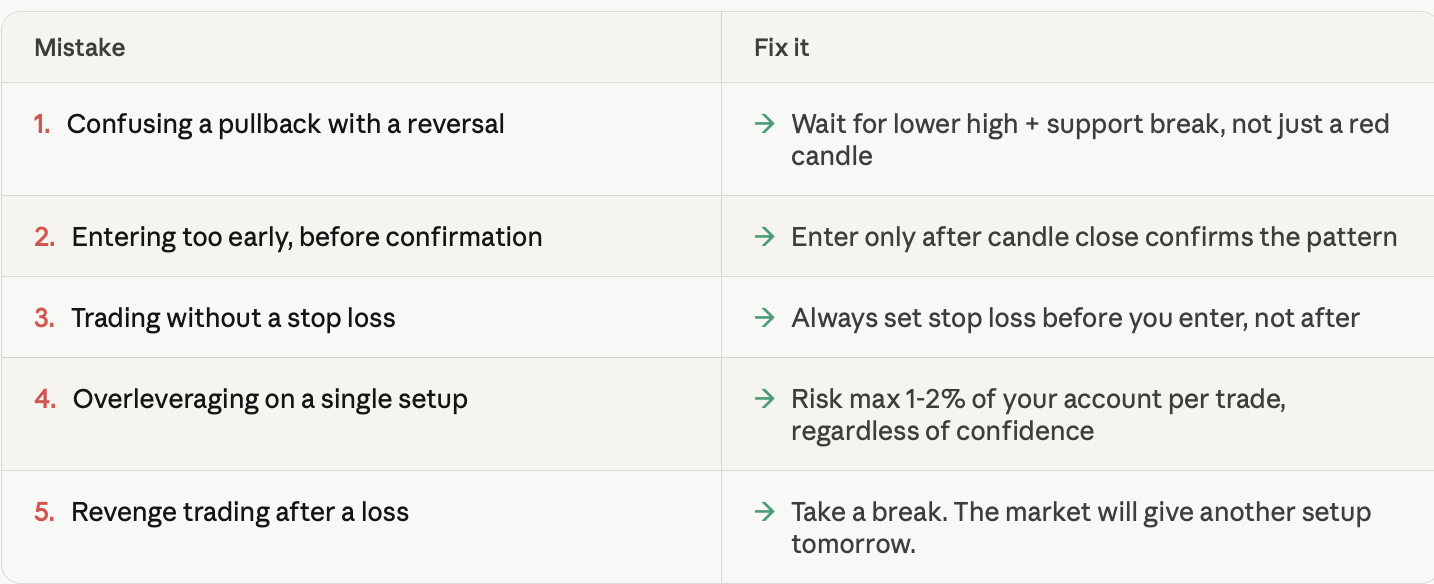Click 'Trading without a stop loss' text

point(234,318)
